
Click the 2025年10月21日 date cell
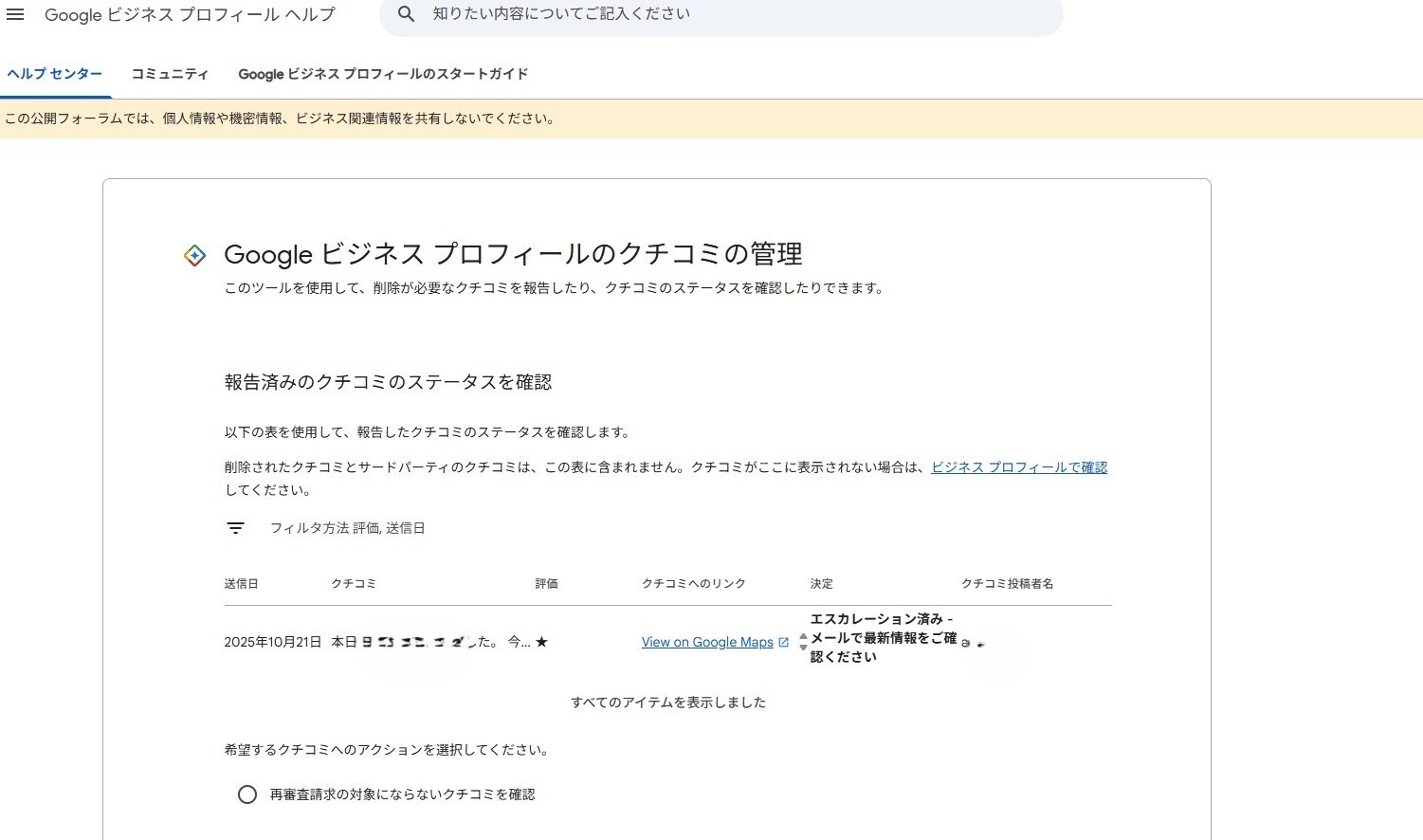tap(273, 642)
